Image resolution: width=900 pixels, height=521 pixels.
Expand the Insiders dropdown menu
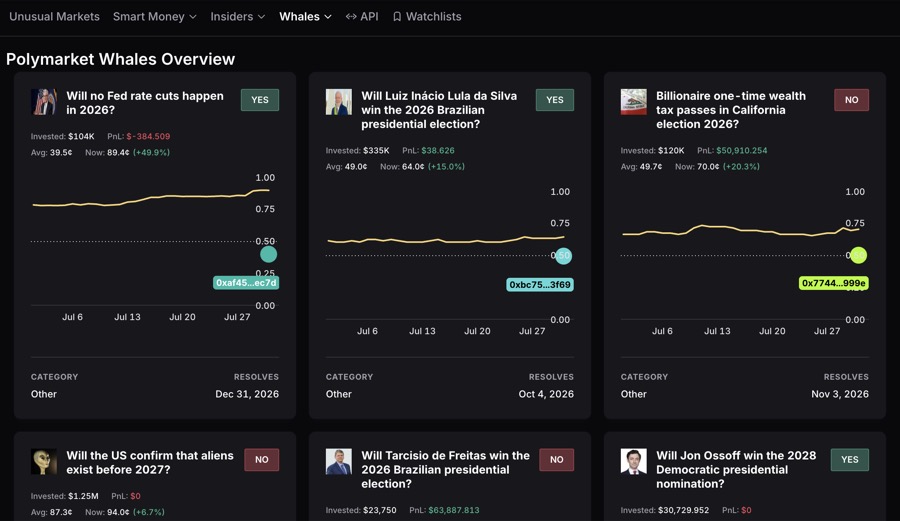click(x=237, y=17)
